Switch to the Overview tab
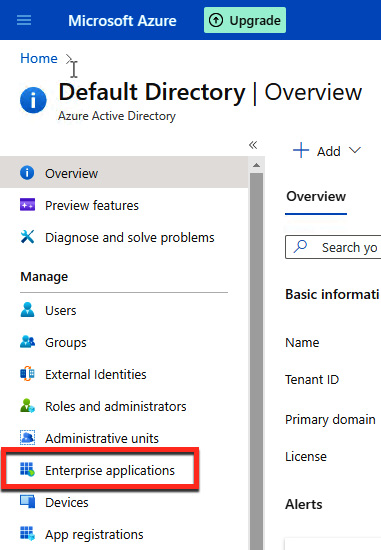 coord(316,197)
